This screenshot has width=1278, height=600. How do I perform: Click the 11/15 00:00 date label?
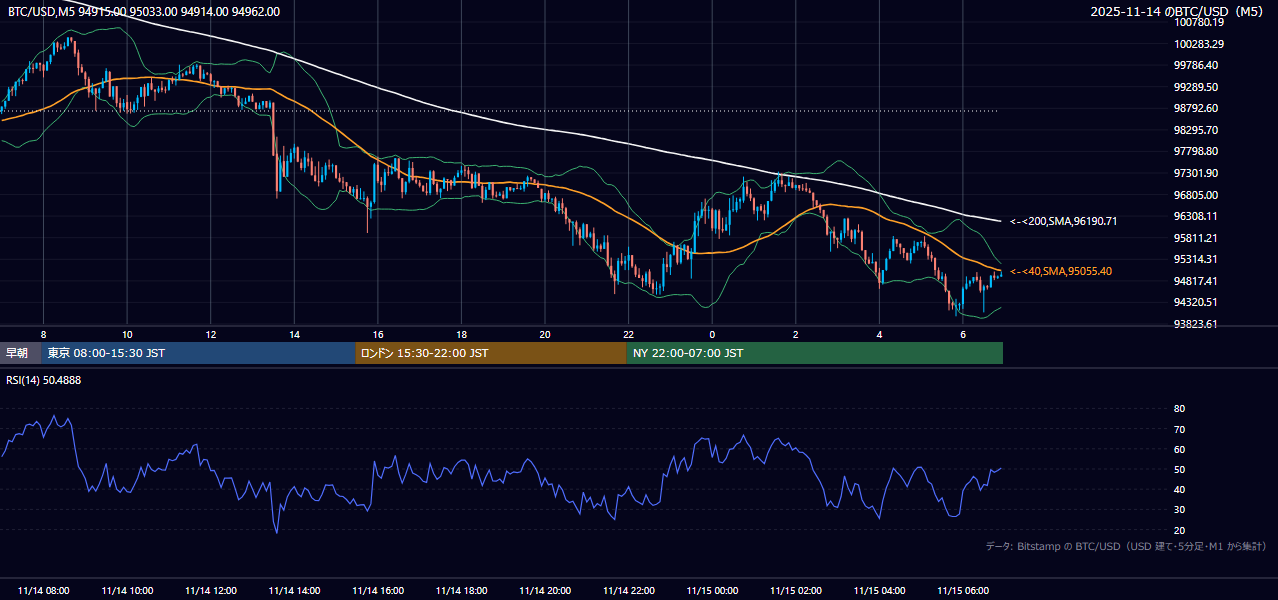click(x=712, y=591)
